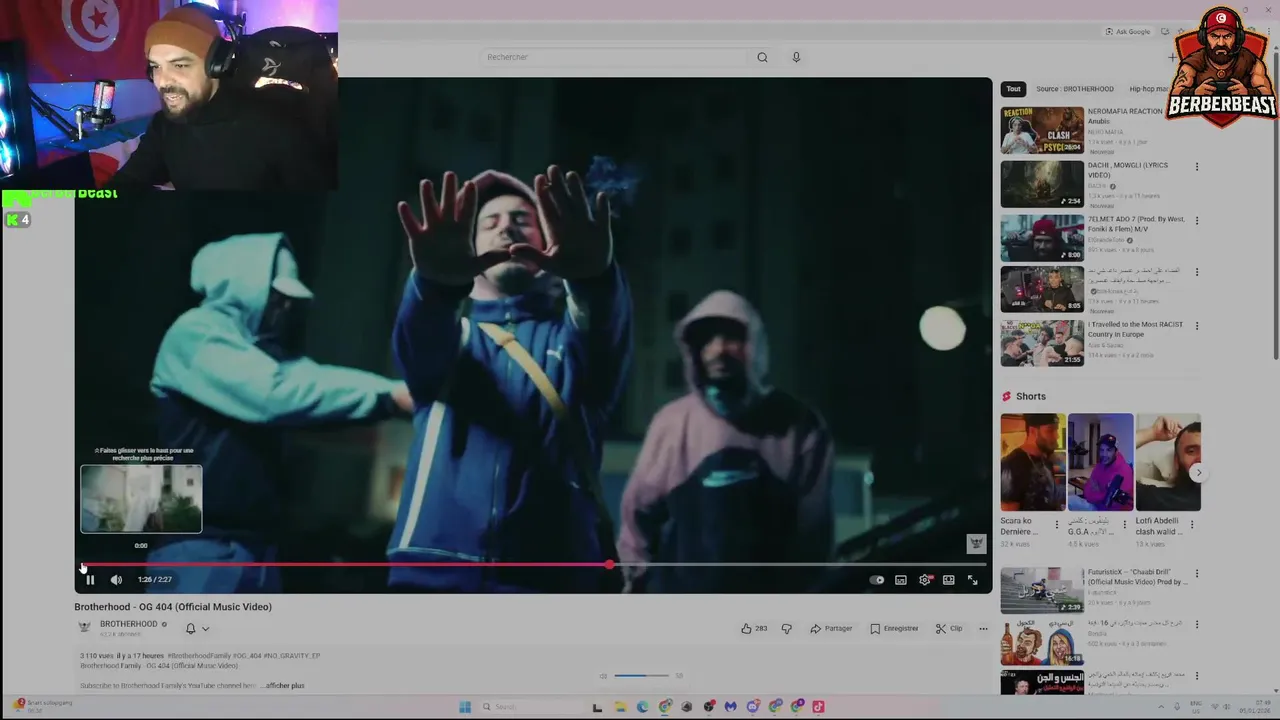Image resolution: width=1280 pixels, height=720 pixels.
Task: Open options menu for the Arabic-titled 8:05 video
Action: pyautogui.click(x=1197, y=272)
